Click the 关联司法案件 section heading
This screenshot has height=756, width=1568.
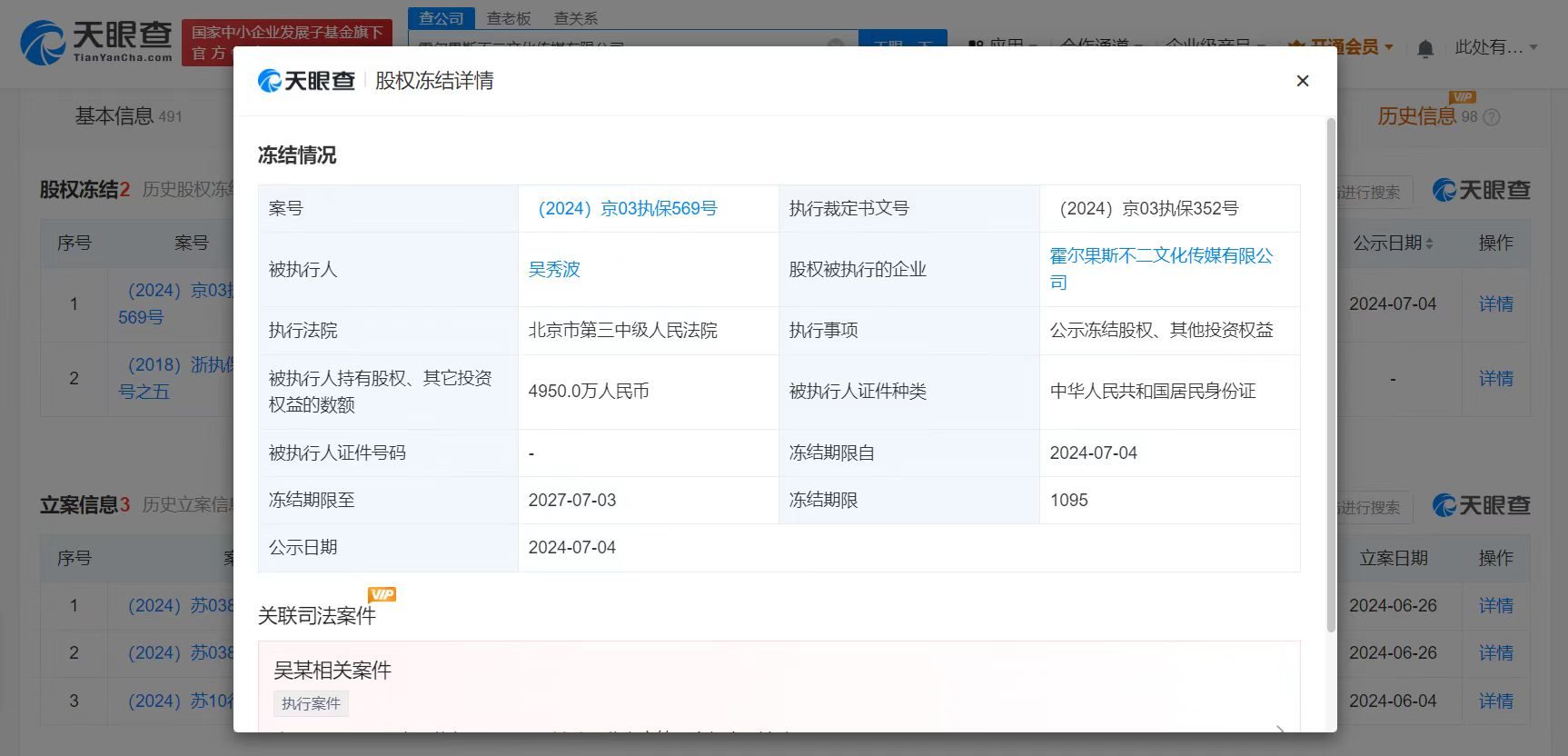pyautogui.click(x=317, y=616)
